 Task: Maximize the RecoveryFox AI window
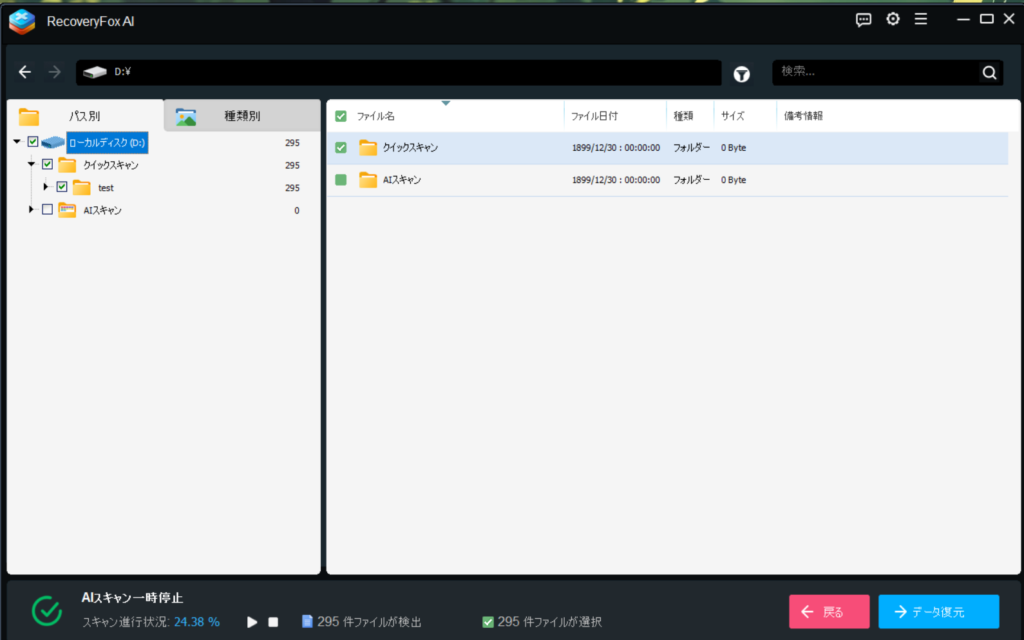[x=987, y=19]
